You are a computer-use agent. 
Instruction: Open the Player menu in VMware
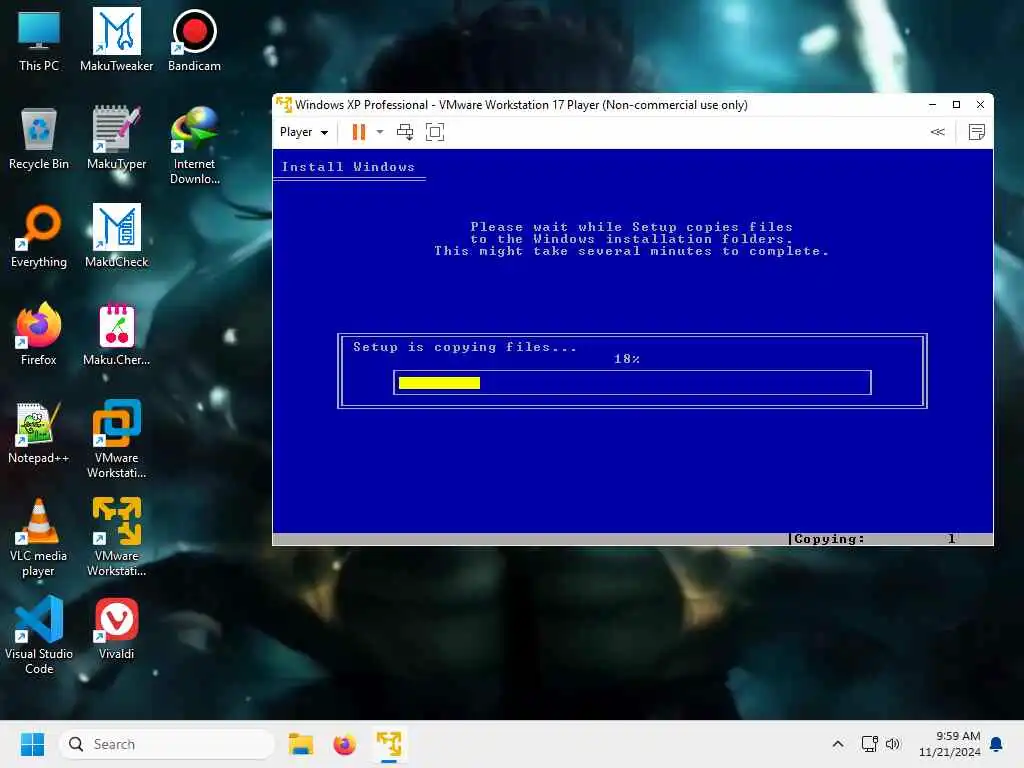click(x=304, y=132)
